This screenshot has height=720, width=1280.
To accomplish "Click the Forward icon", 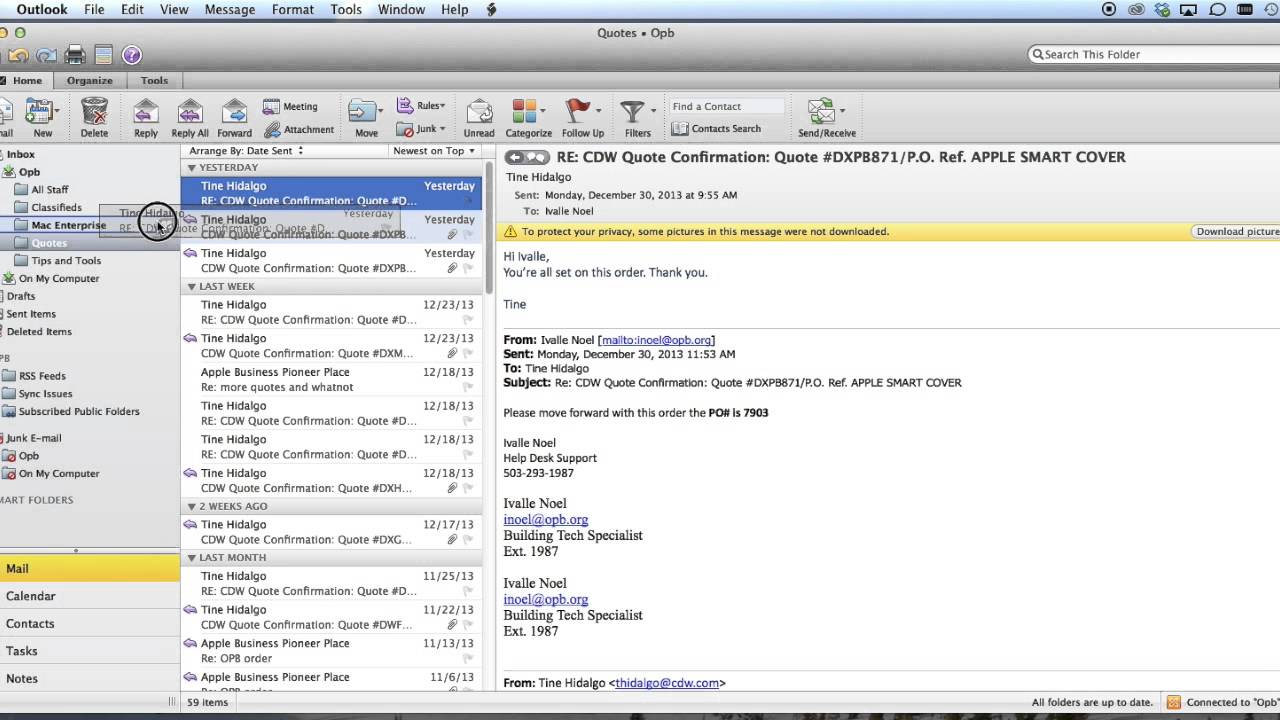I will tap(234, 112).
